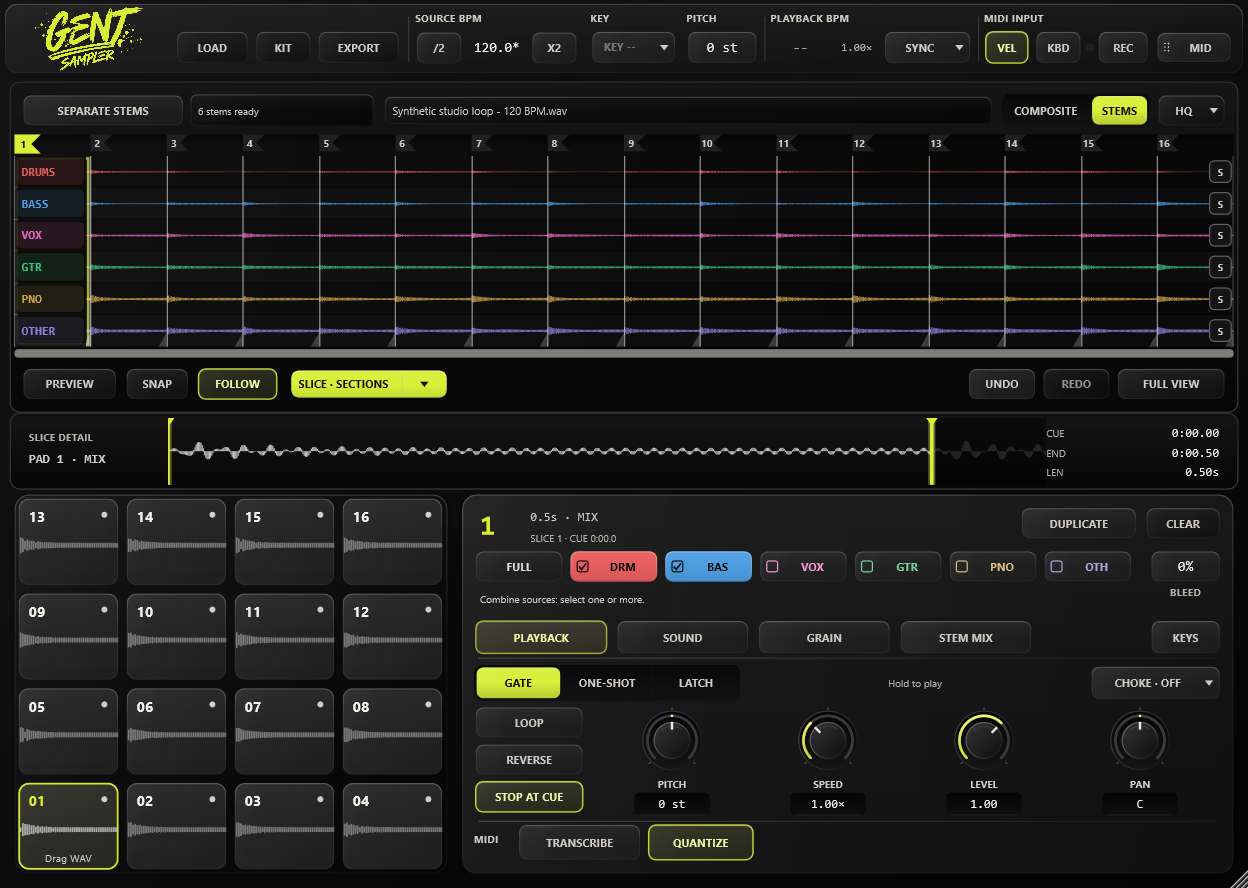1248x888 pixels.
Task: Open the KIT button
Action: [283, 48]
